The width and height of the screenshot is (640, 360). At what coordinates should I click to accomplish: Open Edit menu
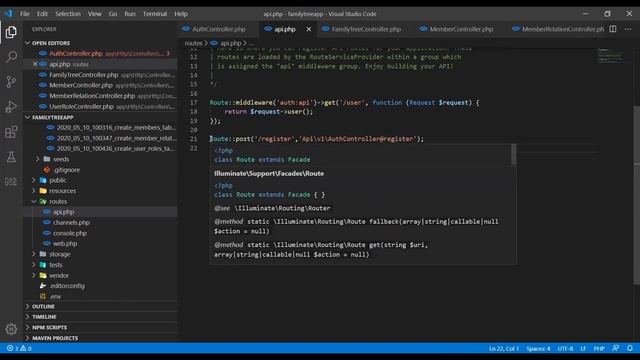[x=42, y=13]
